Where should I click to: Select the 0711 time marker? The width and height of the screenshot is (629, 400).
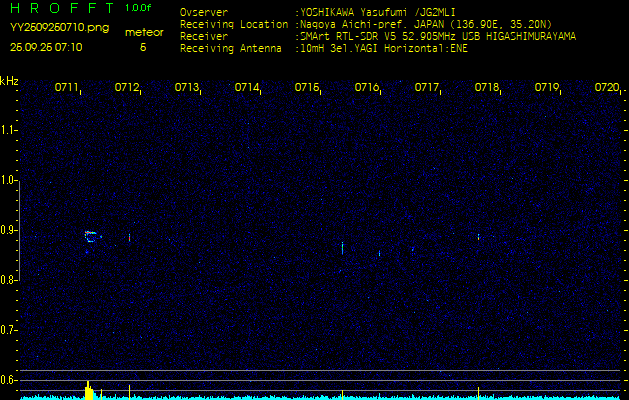coord(67,88)
